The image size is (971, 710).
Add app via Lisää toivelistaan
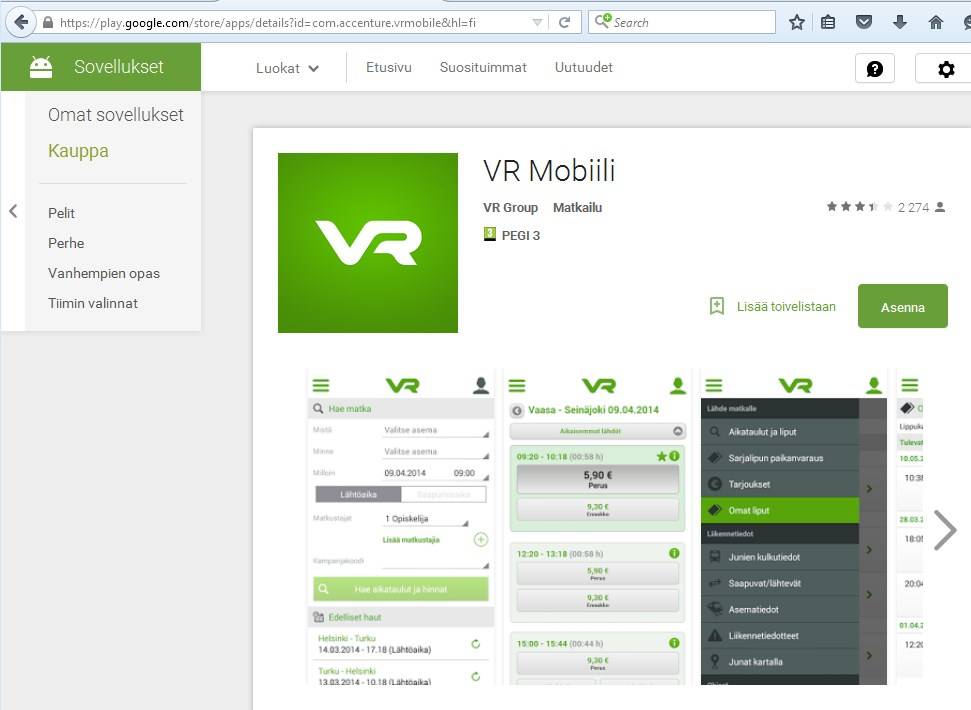(772, 307)
